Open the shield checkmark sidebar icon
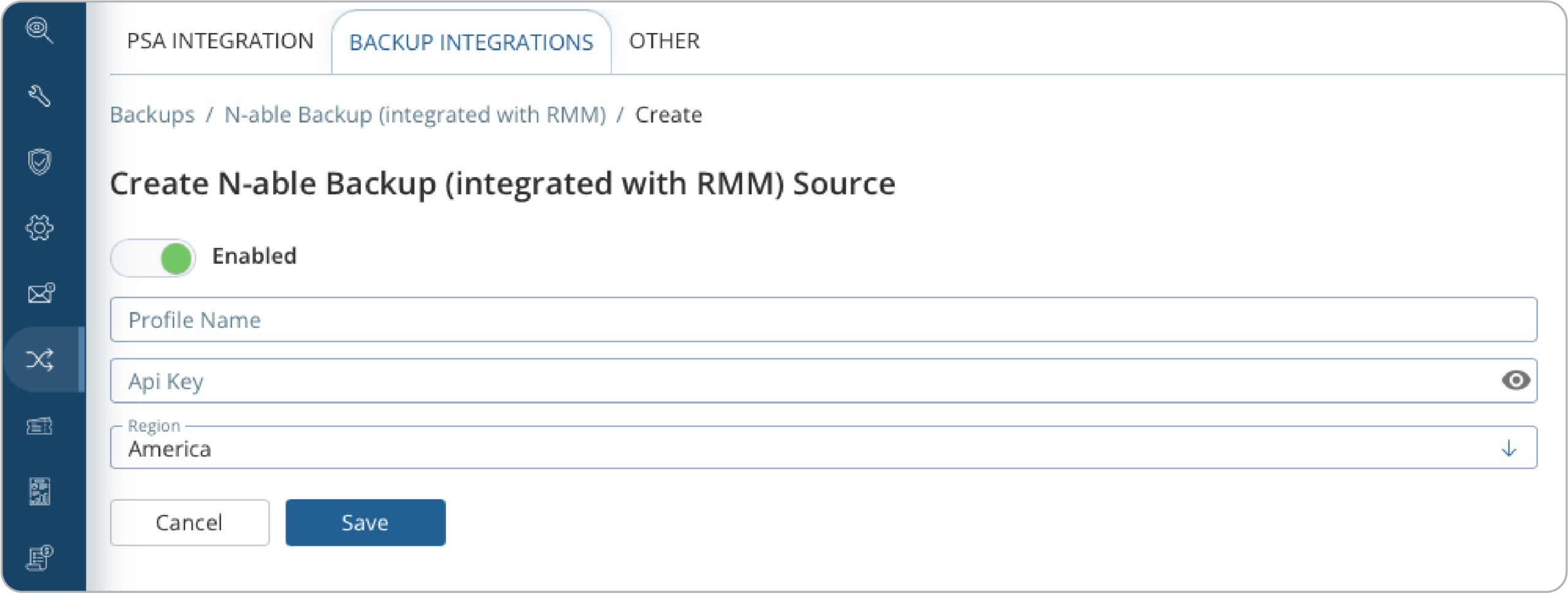The height and width of the screenshot is (593, 1568). (39, 162)
